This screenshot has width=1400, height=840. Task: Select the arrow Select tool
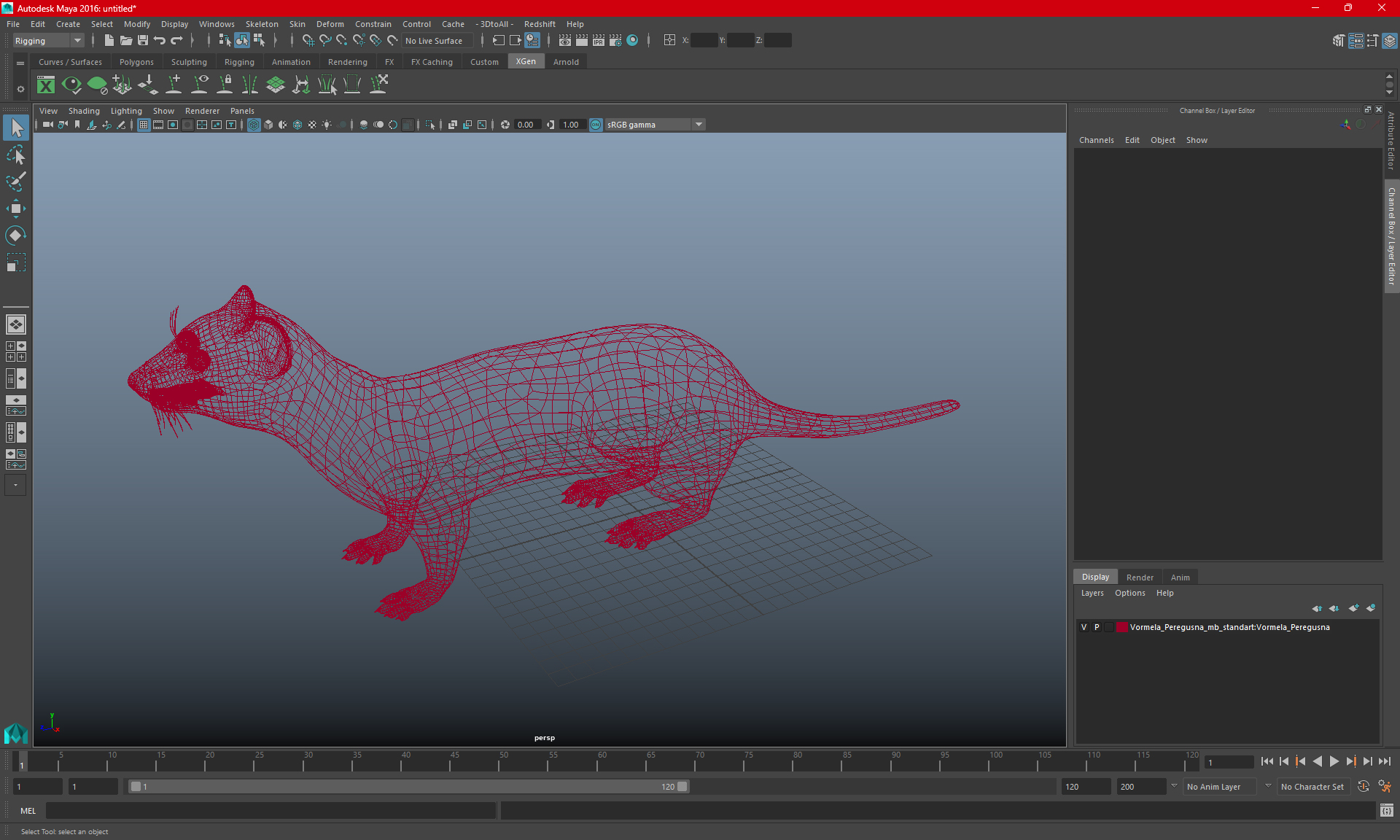[x=16, y=128]
